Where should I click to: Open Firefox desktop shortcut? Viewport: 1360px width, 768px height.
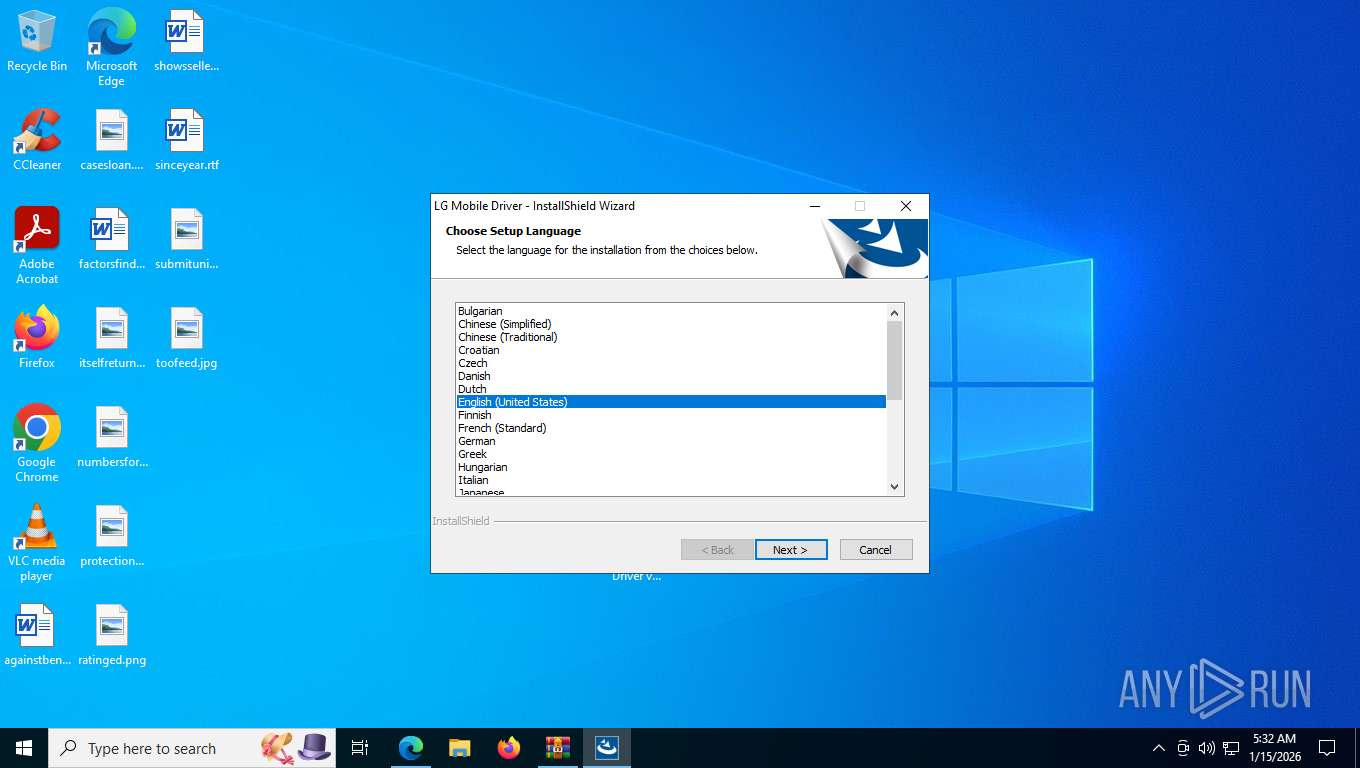(x=37, y=338)
